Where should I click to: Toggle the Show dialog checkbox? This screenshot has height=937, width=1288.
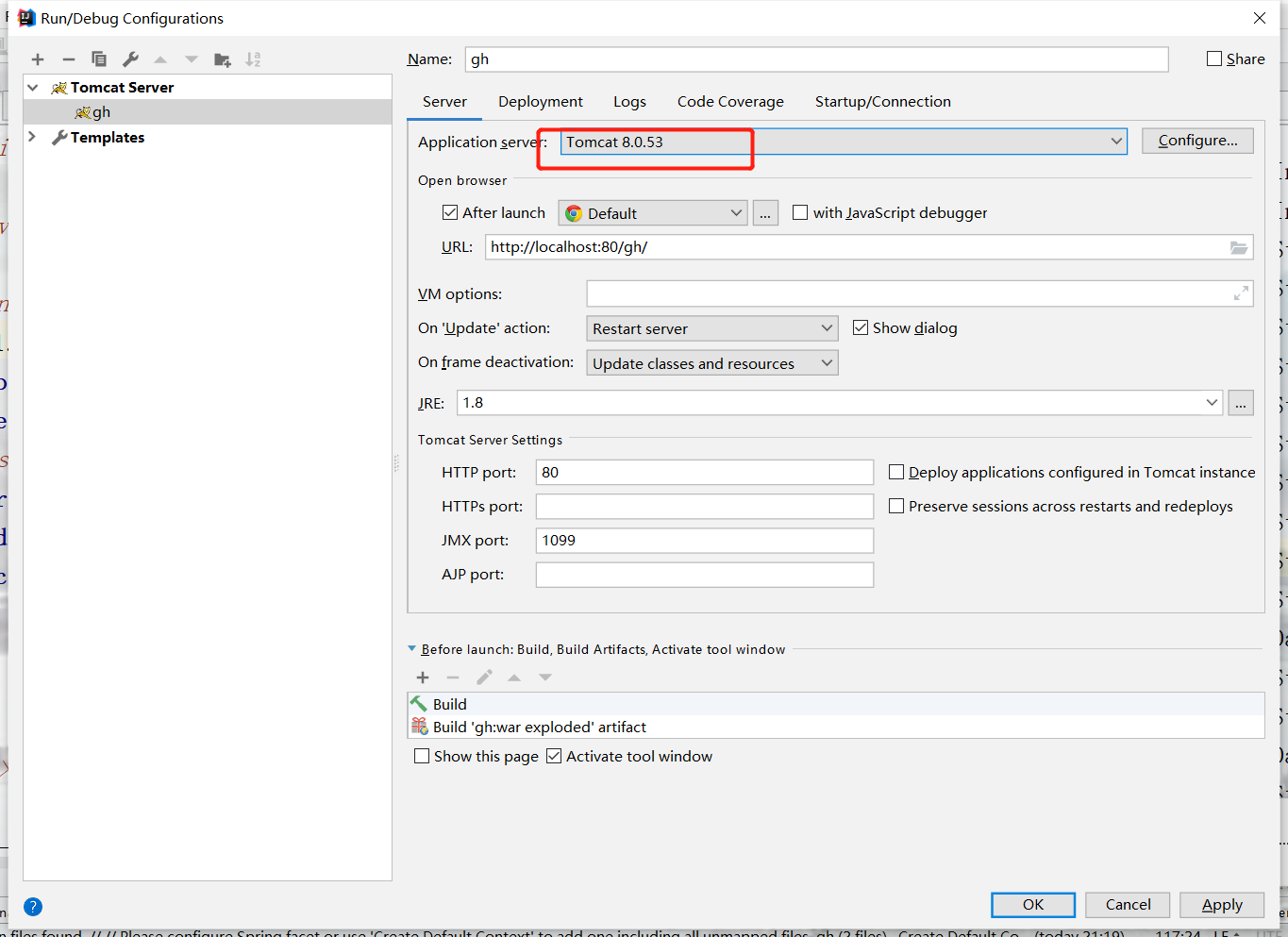point(861,327)
